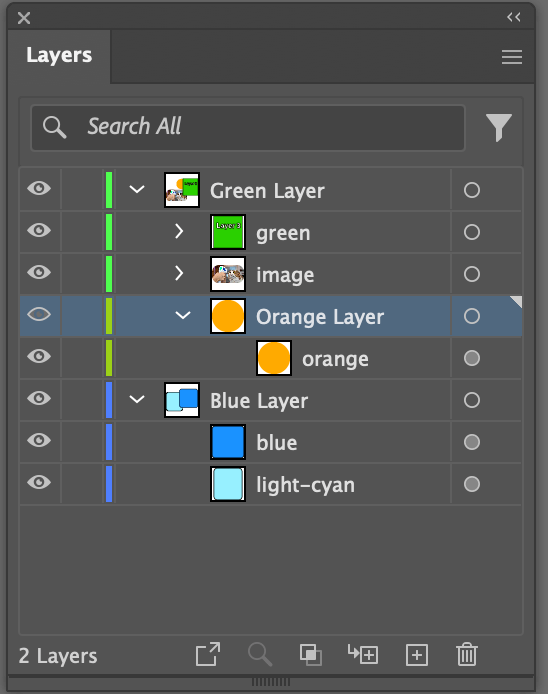Collapse the Blue Layer chevron
This screenshot has height=694, width=548.
point(137,399)
